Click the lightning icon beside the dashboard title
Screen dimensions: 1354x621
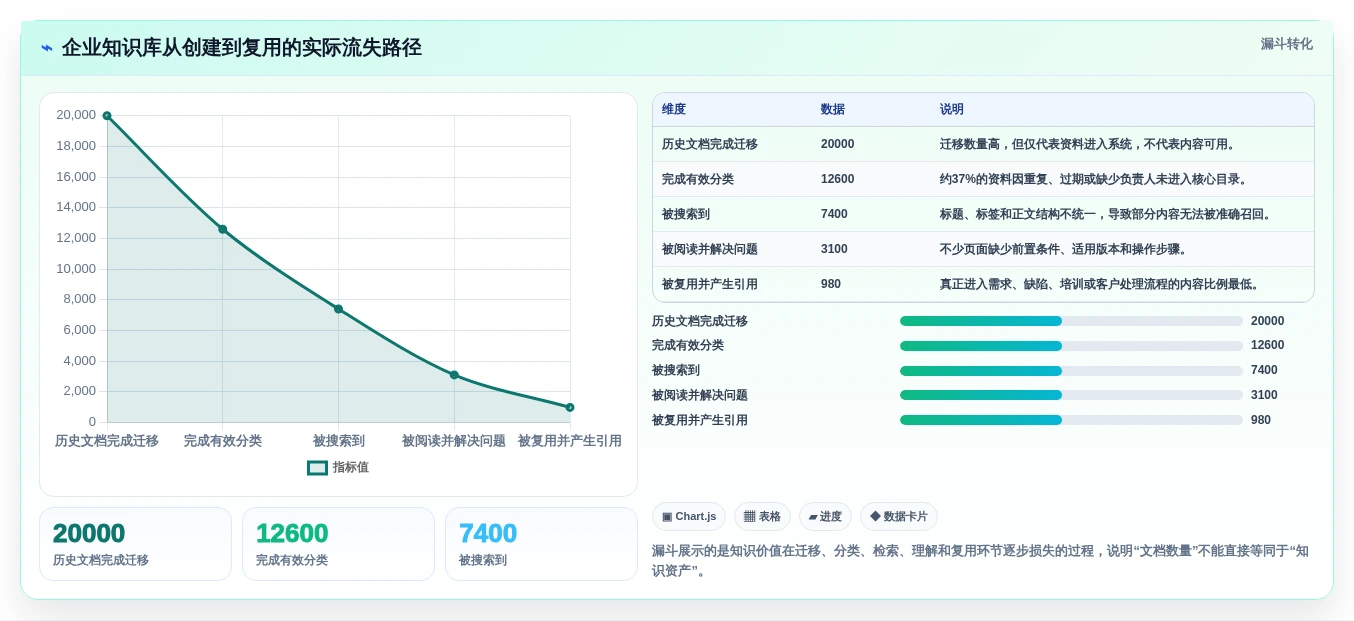click(x=47, y=48)
